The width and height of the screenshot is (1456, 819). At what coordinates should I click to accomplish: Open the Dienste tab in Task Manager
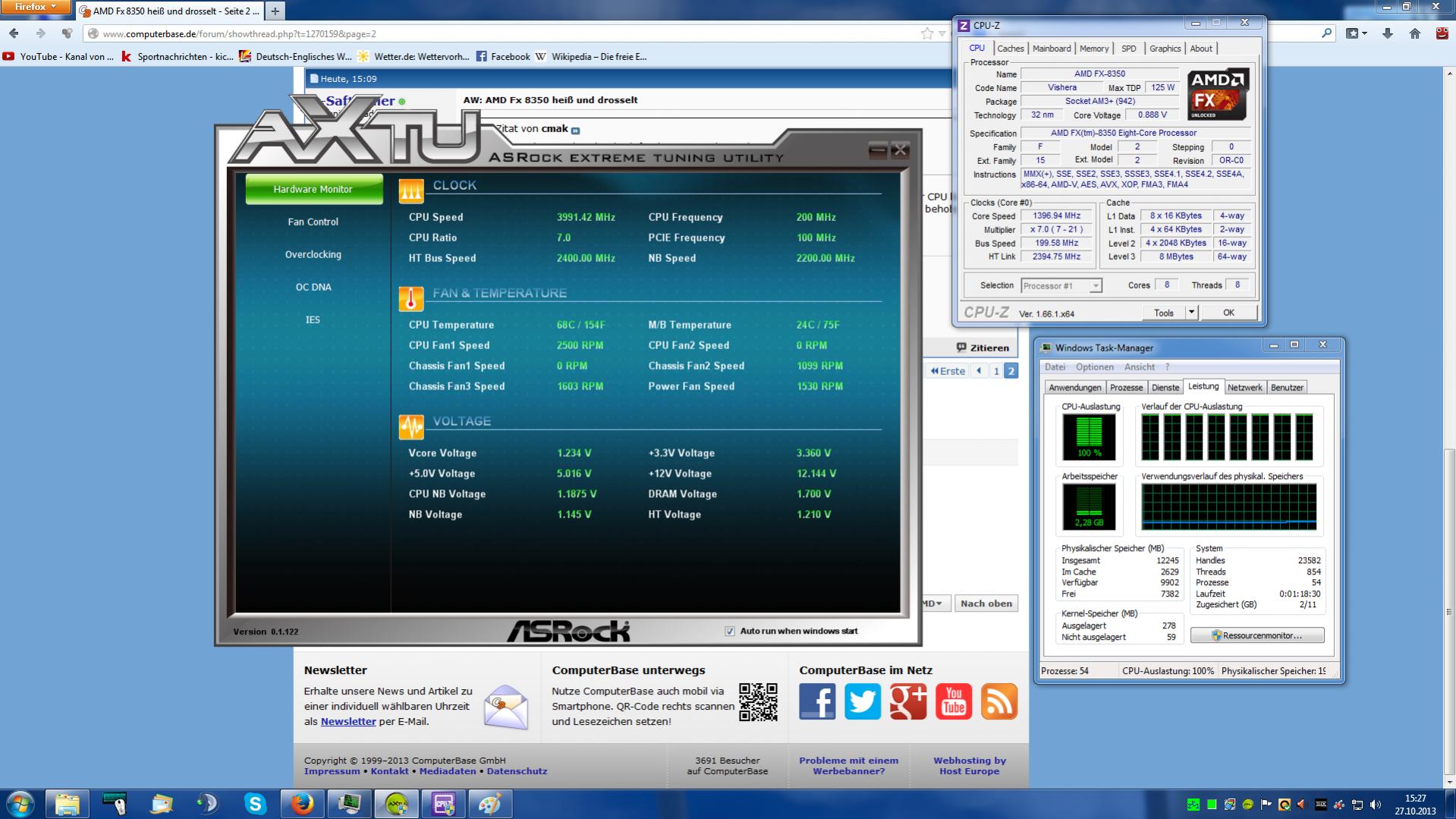click(x=1165, y=387)
